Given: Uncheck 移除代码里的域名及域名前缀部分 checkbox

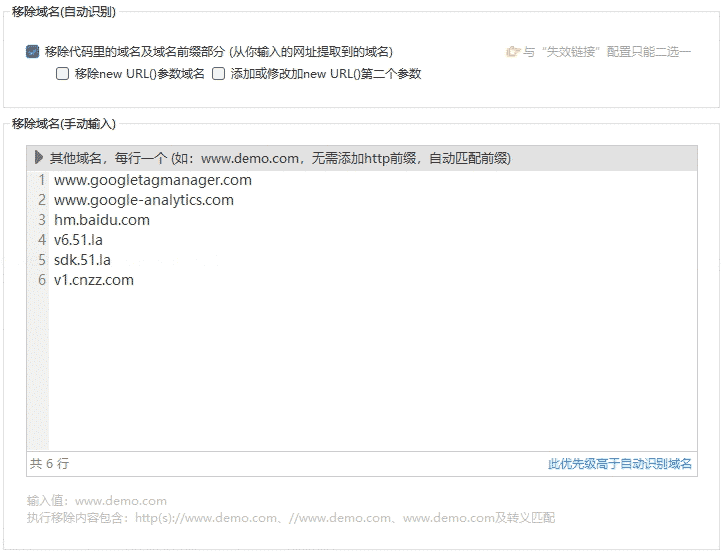Looking at the screenshot, I should (32, 52).
